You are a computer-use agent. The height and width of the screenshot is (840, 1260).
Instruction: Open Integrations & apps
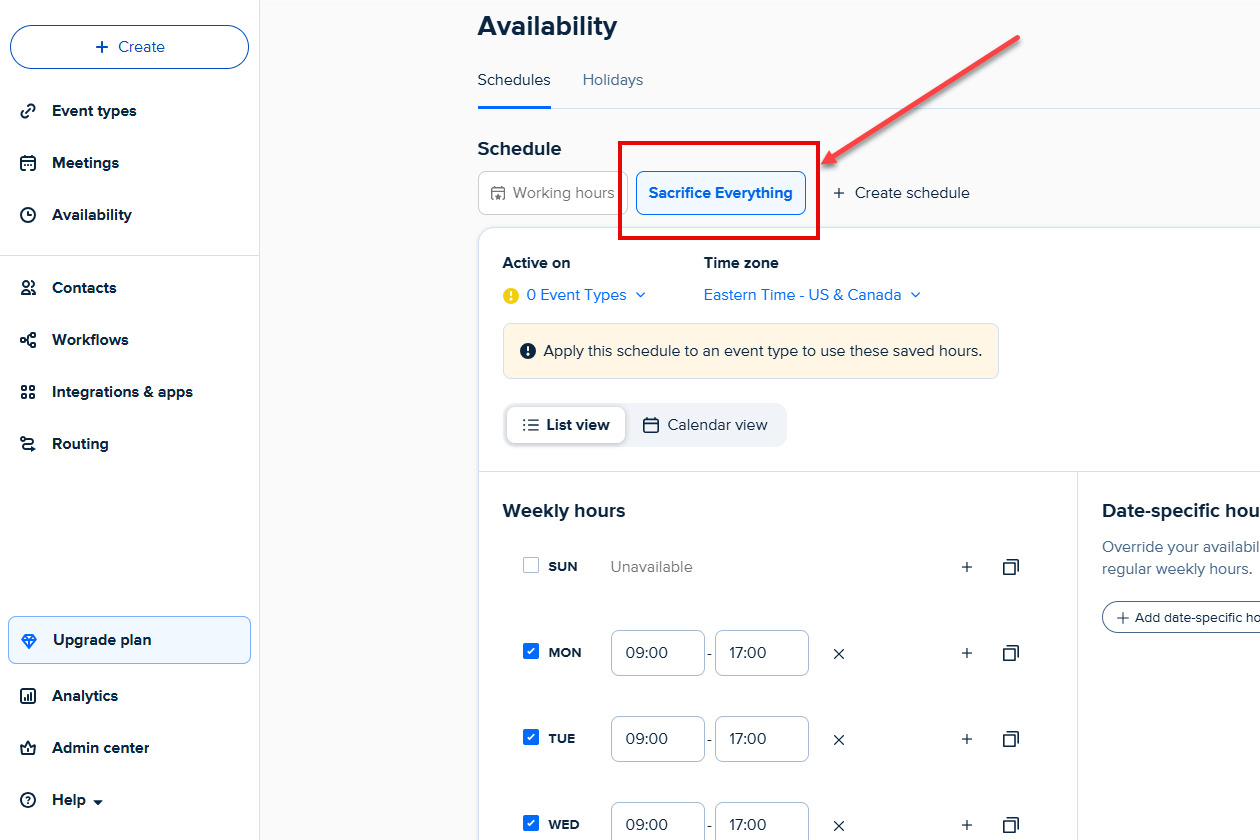coord(122,391)
